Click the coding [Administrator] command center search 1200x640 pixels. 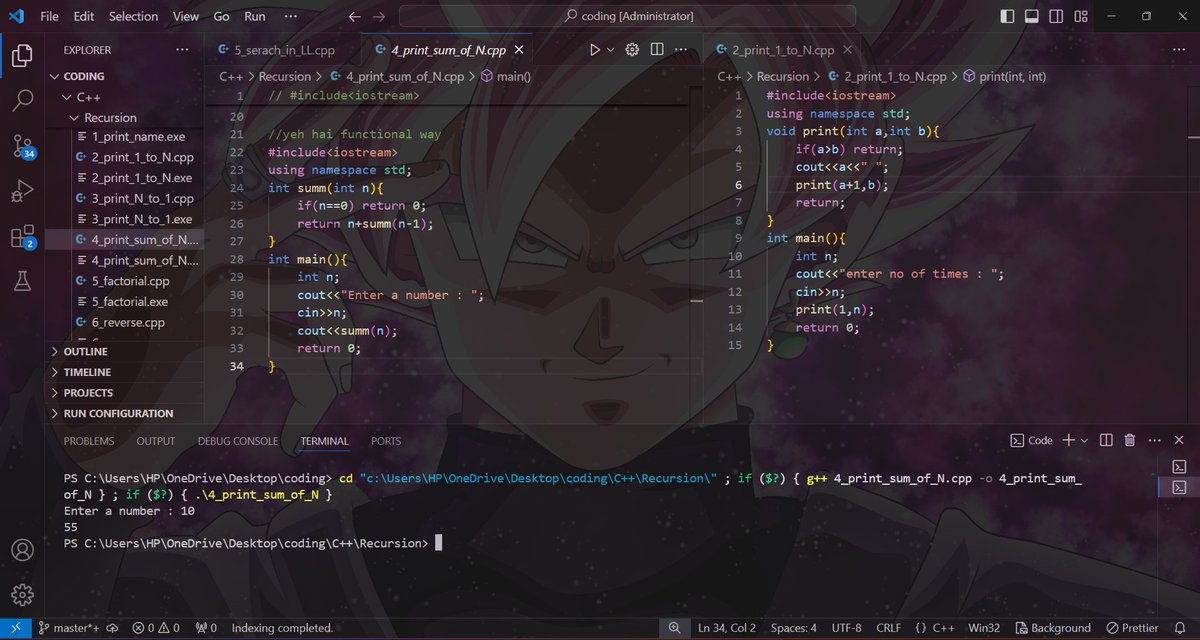click(627, 16)
